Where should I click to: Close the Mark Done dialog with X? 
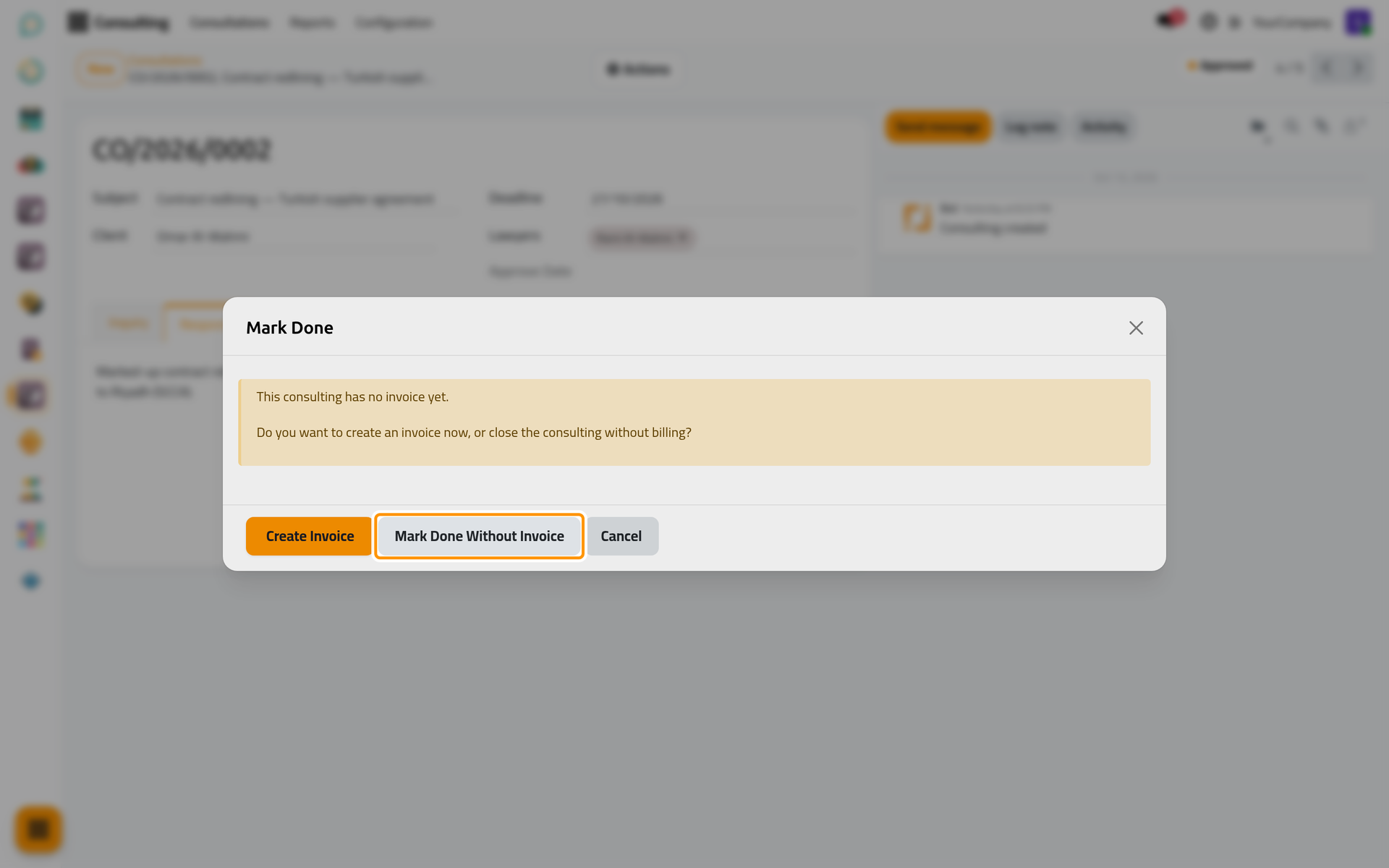(x=1136, y=328)
